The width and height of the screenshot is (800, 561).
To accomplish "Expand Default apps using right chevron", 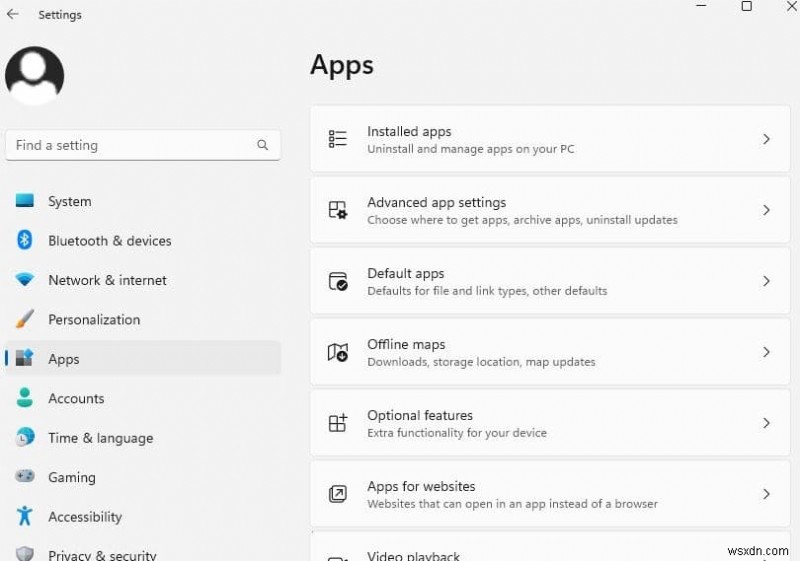I will click(x=766, y=282).
